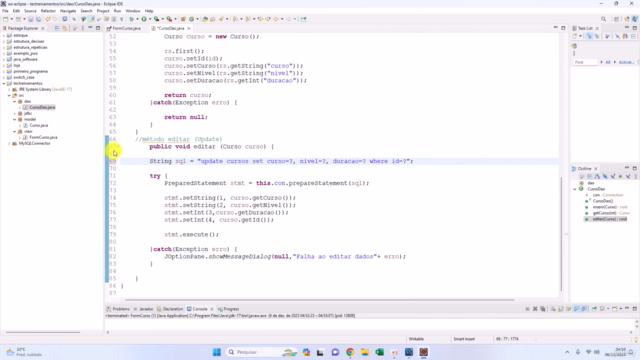
Task: Click Open Console icon in Console toolbar
Action: coord(614,309)
